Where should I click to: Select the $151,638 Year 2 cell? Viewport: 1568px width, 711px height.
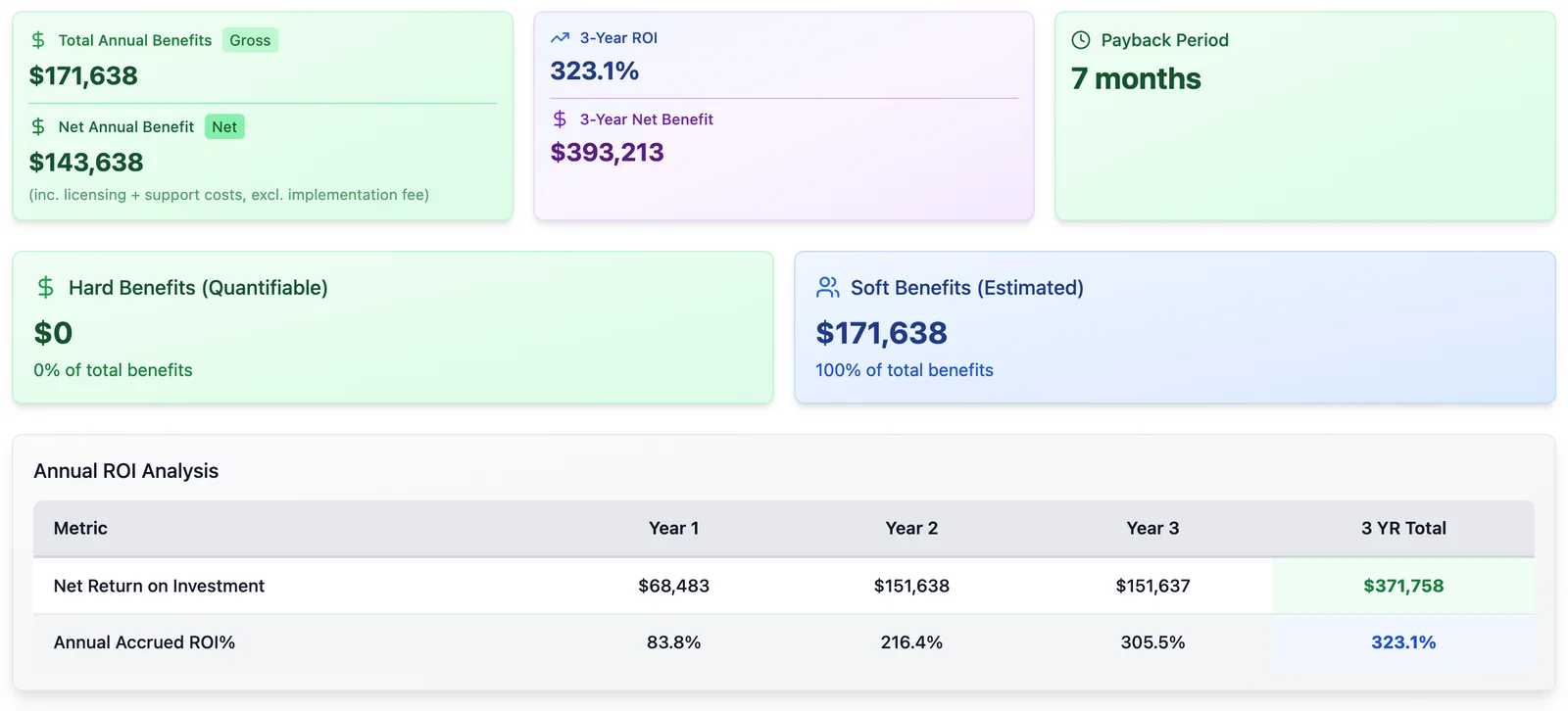[x=911, y=586]
